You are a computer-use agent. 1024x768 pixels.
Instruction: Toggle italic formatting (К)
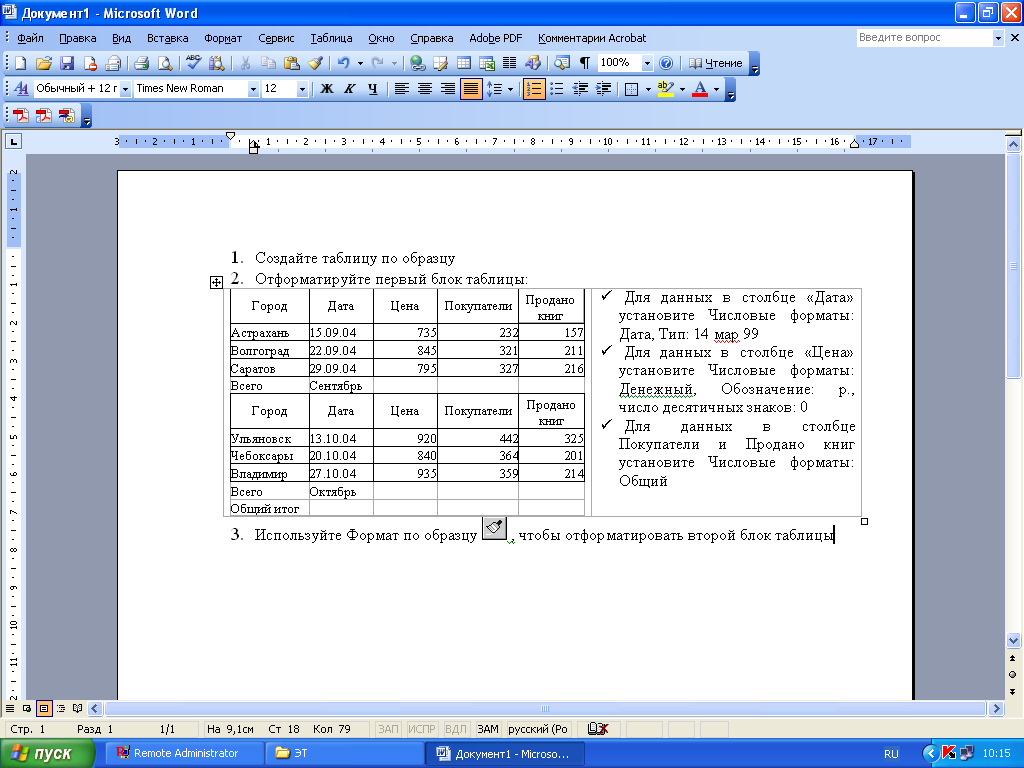point(349,89)
